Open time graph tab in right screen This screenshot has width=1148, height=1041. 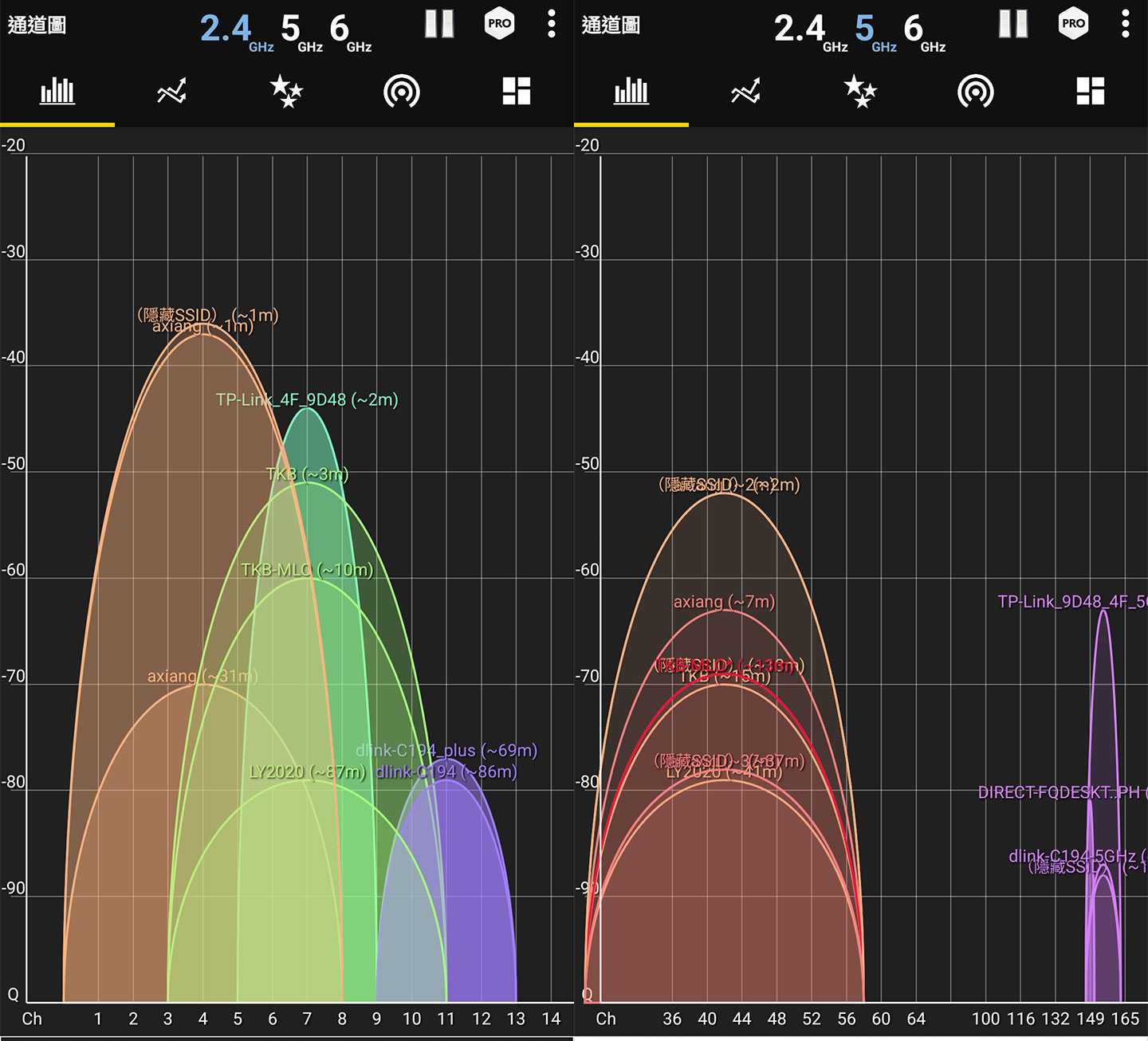click(745, 92)
